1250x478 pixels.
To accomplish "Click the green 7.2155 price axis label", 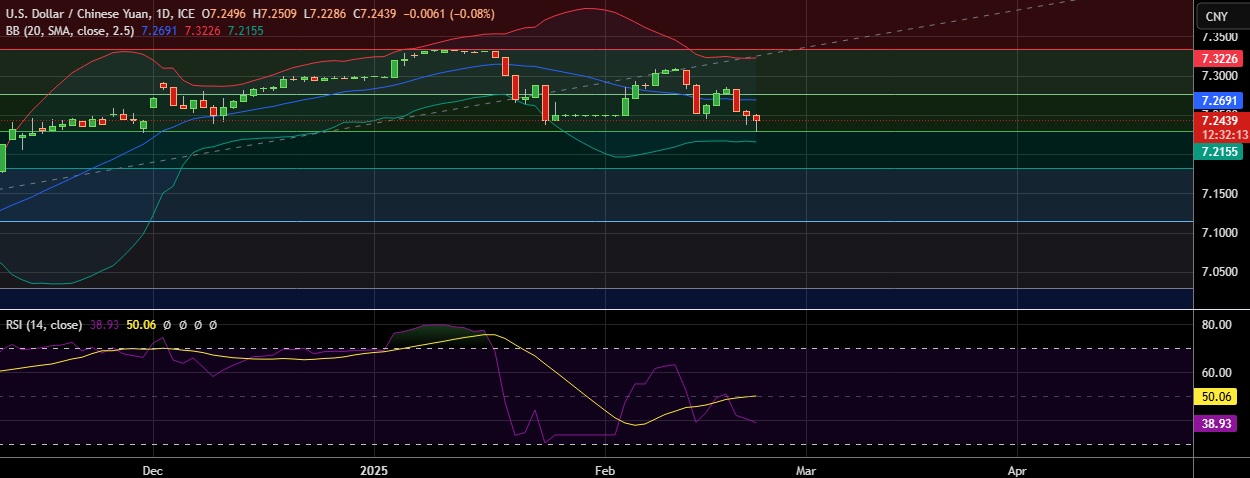I will tap(1220, 151).
